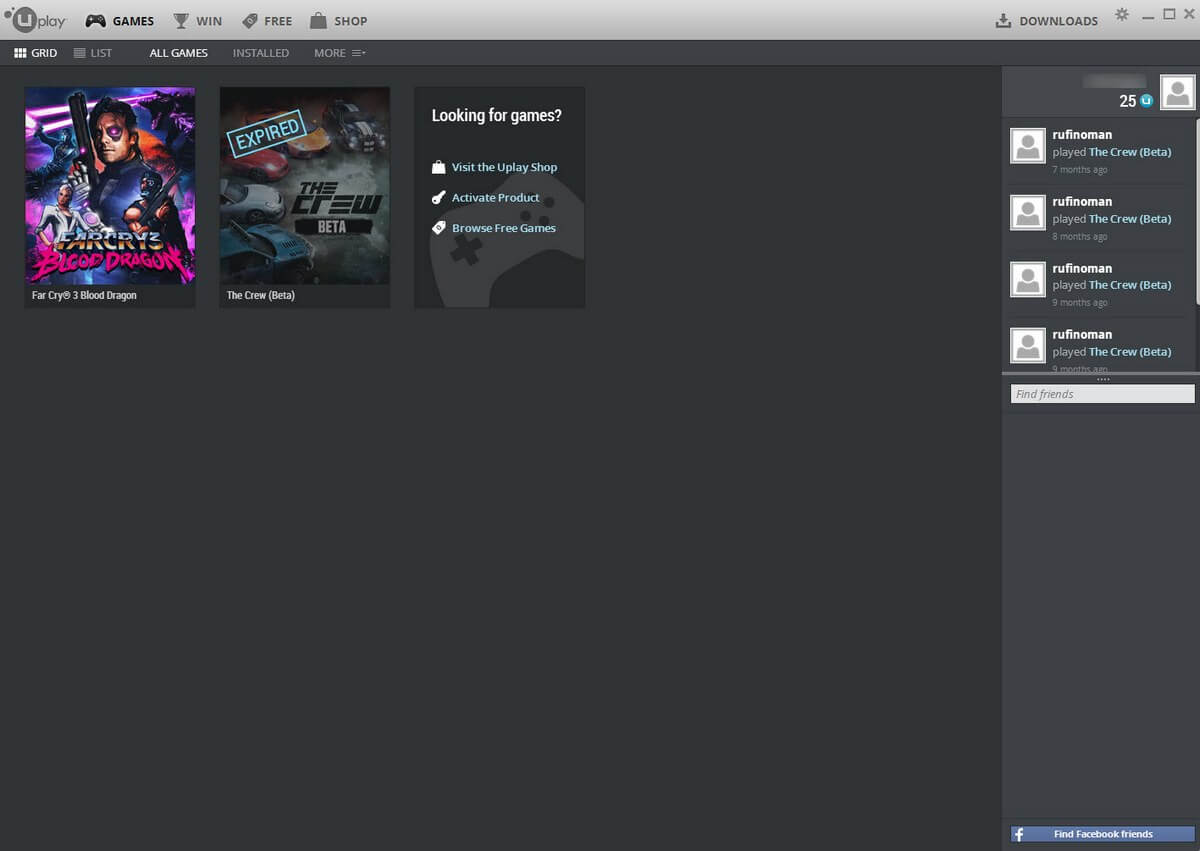Click the list view lines icon
This screenshot has height=851, width=1200.
pos(79,53)
